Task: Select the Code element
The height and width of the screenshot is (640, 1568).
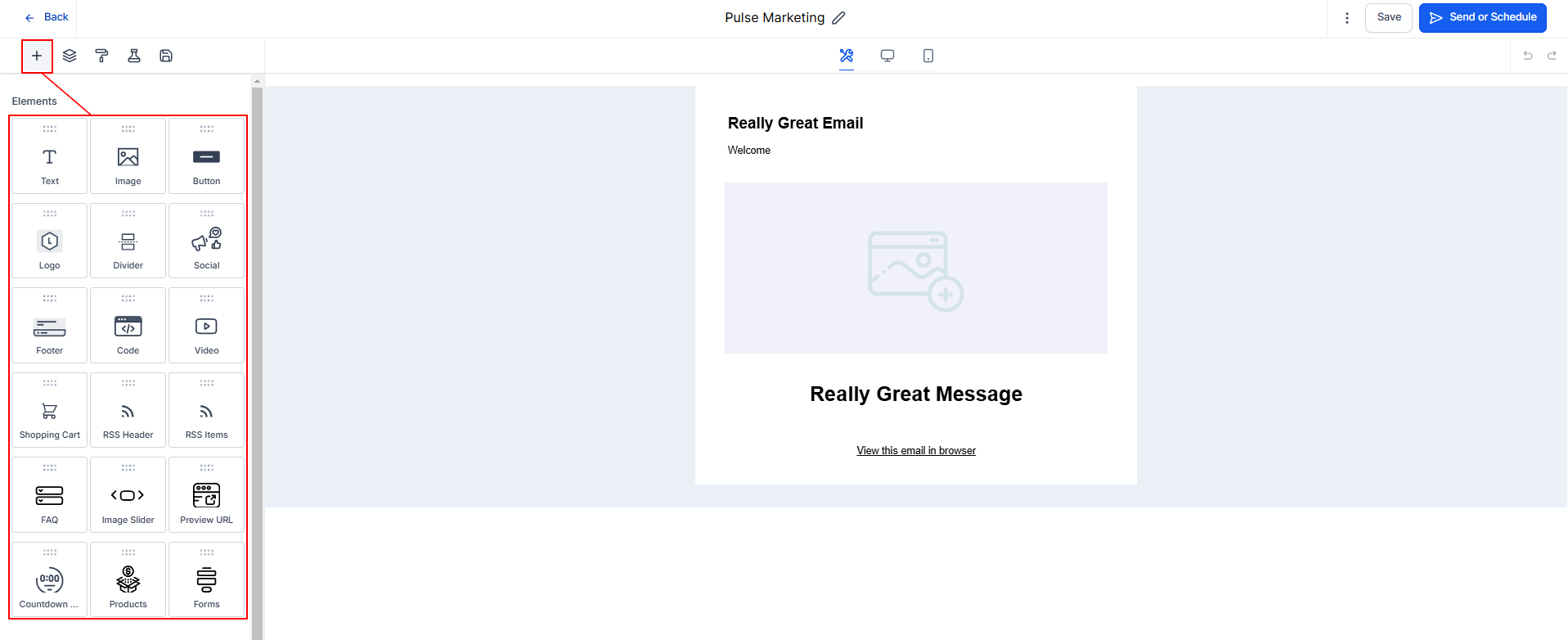Action: [128, 326]
